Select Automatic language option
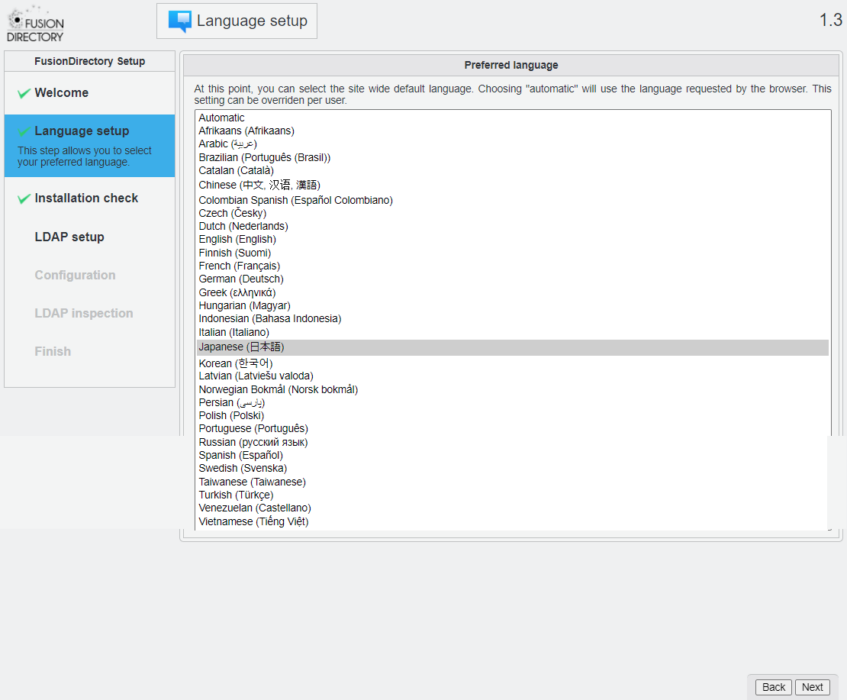 click(x=221, y=118)
